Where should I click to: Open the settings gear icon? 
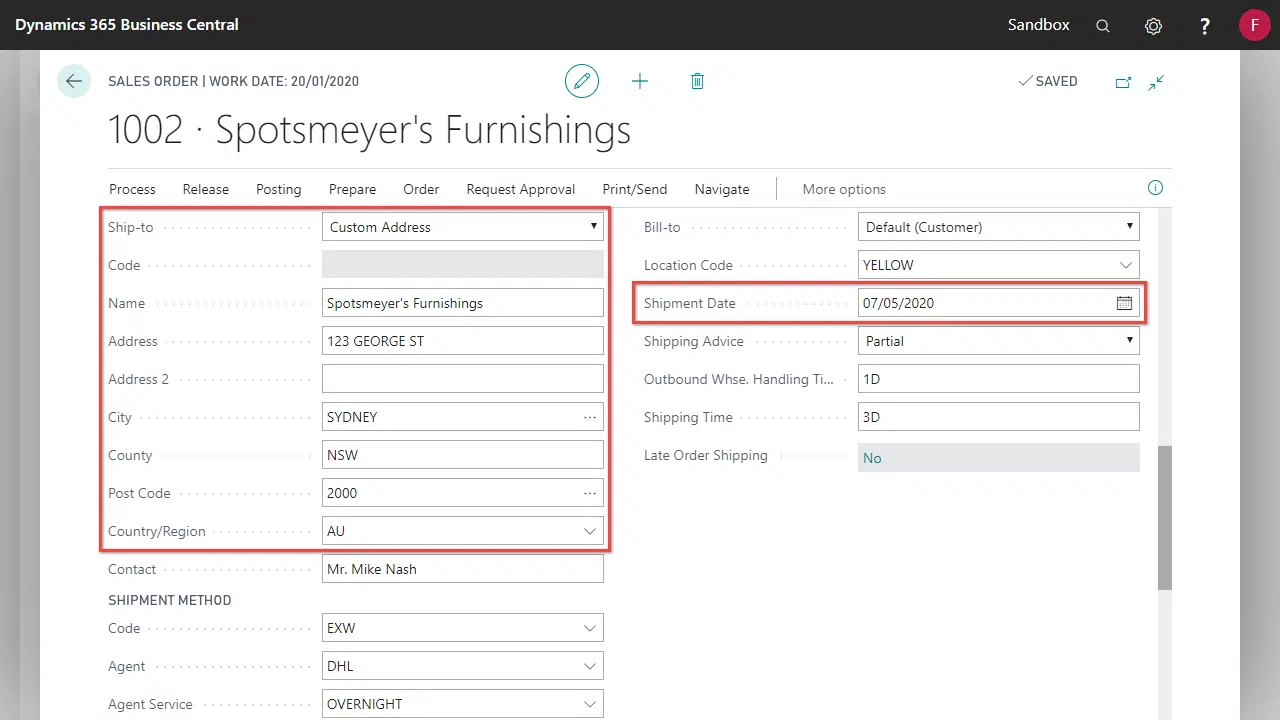(1153, 26)
